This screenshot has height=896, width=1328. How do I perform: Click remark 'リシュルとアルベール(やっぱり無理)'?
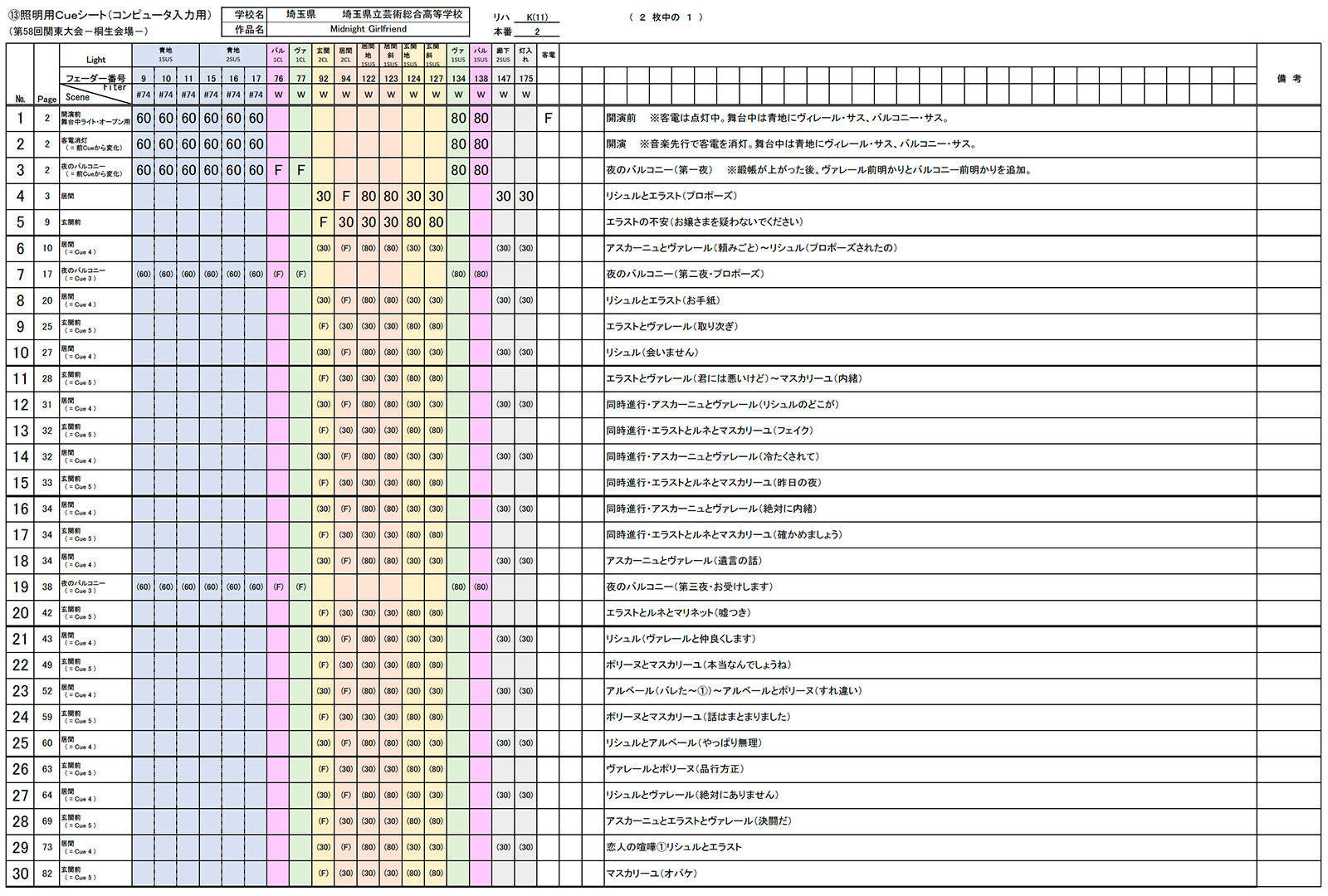[684, 743]
